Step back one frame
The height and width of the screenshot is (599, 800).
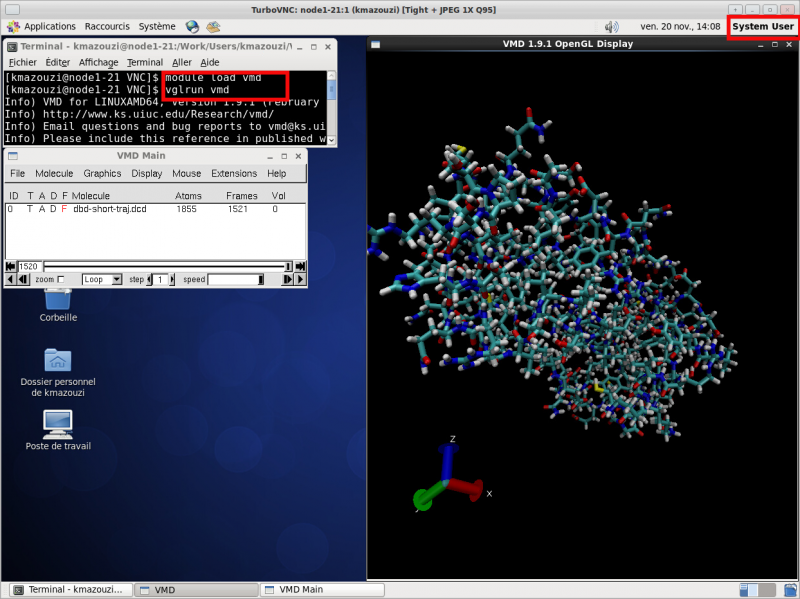[x=23, y=280]
